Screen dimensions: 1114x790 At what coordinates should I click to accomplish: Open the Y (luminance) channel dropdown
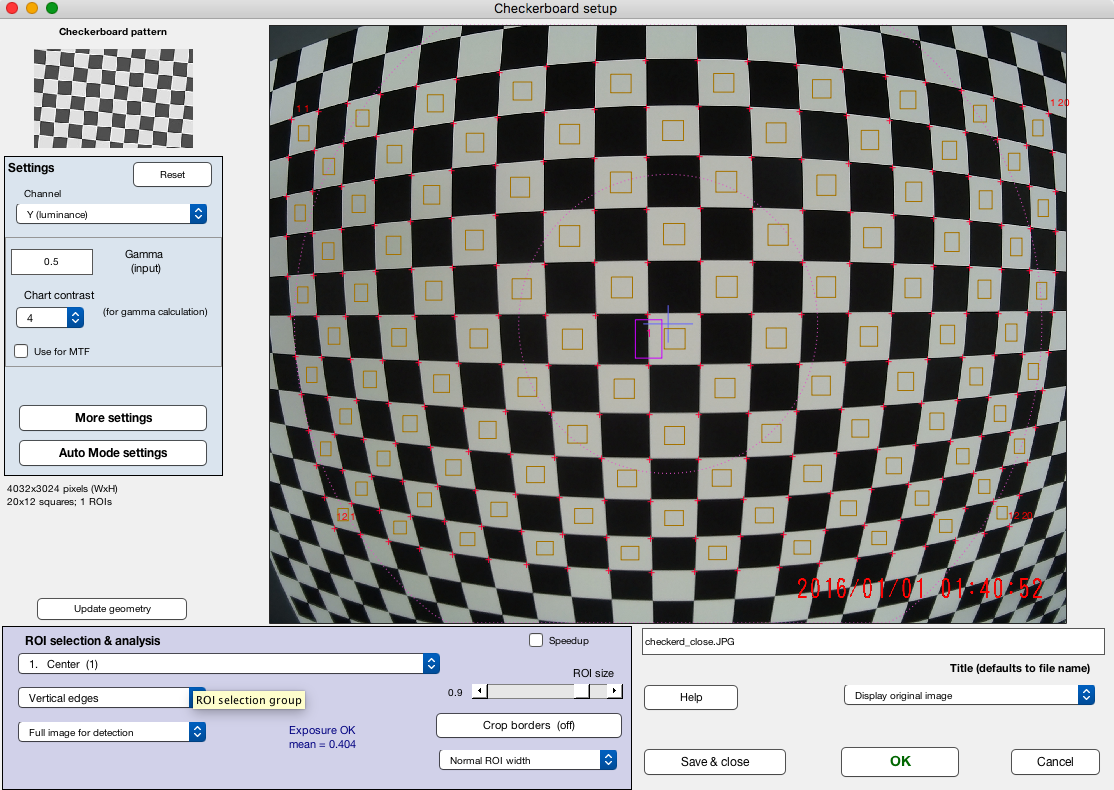click(x=112, y=214)
